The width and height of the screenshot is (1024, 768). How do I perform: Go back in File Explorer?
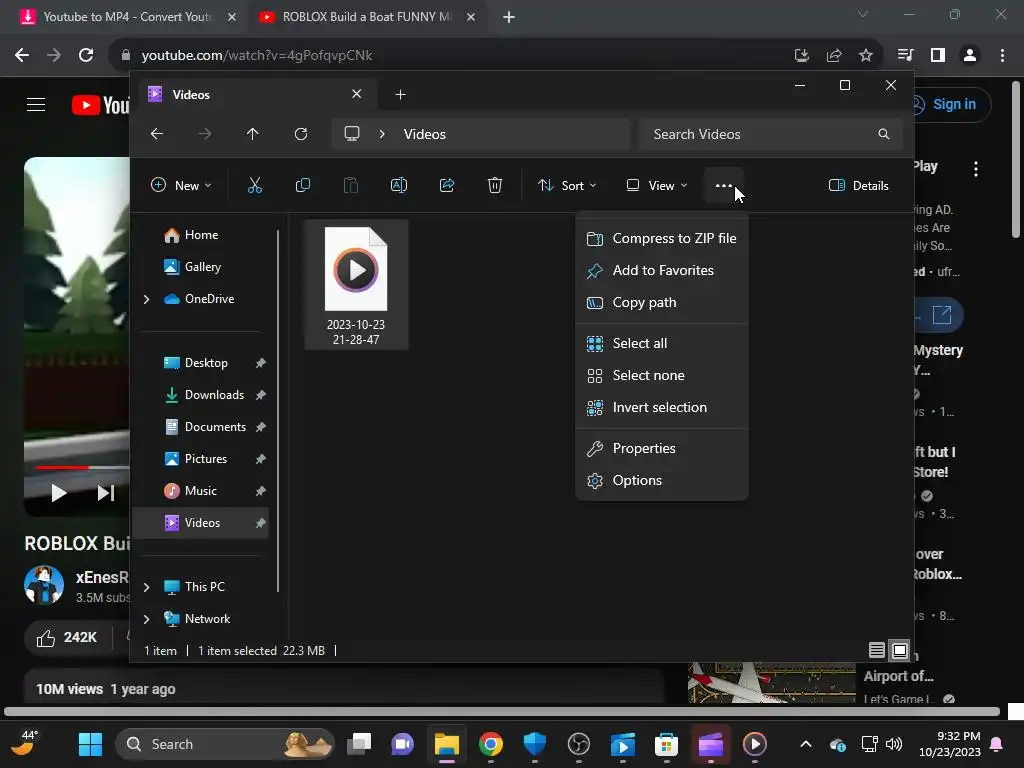157,134
